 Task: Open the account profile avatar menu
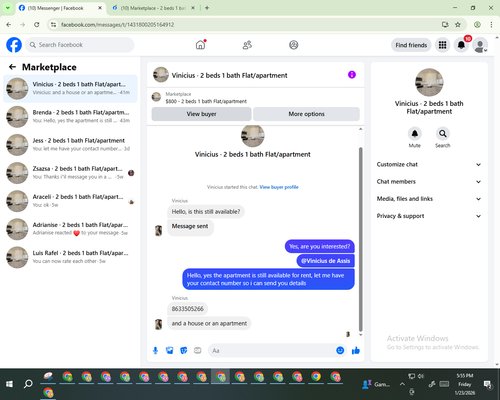[480, 45]
